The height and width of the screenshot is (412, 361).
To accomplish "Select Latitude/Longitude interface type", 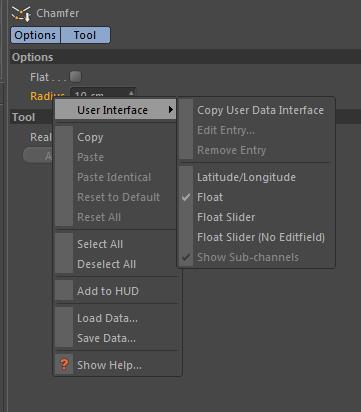I will [x=256, y=177].
